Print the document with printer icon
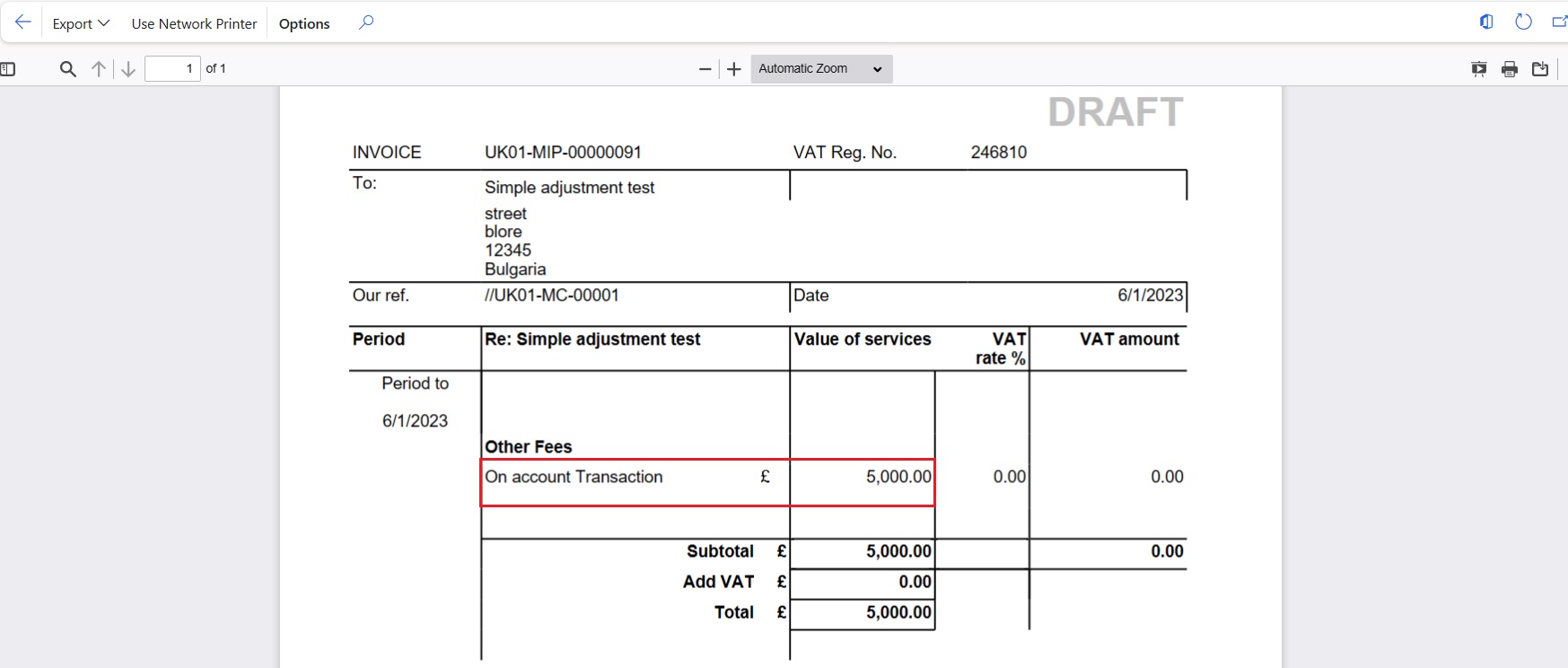Screen dimensions: 1568x668 tap(1510, 69)
